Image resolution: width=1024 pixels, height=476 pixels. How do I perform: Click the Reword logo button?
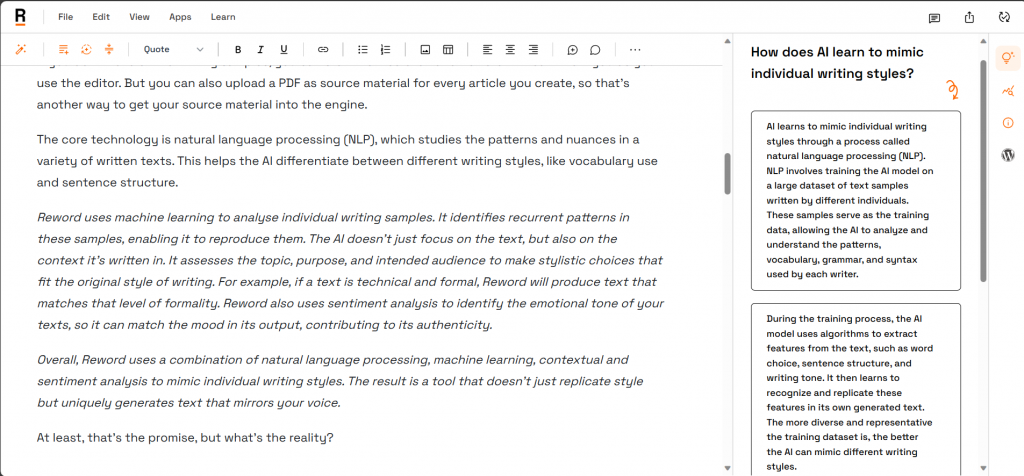pos(21,17)
